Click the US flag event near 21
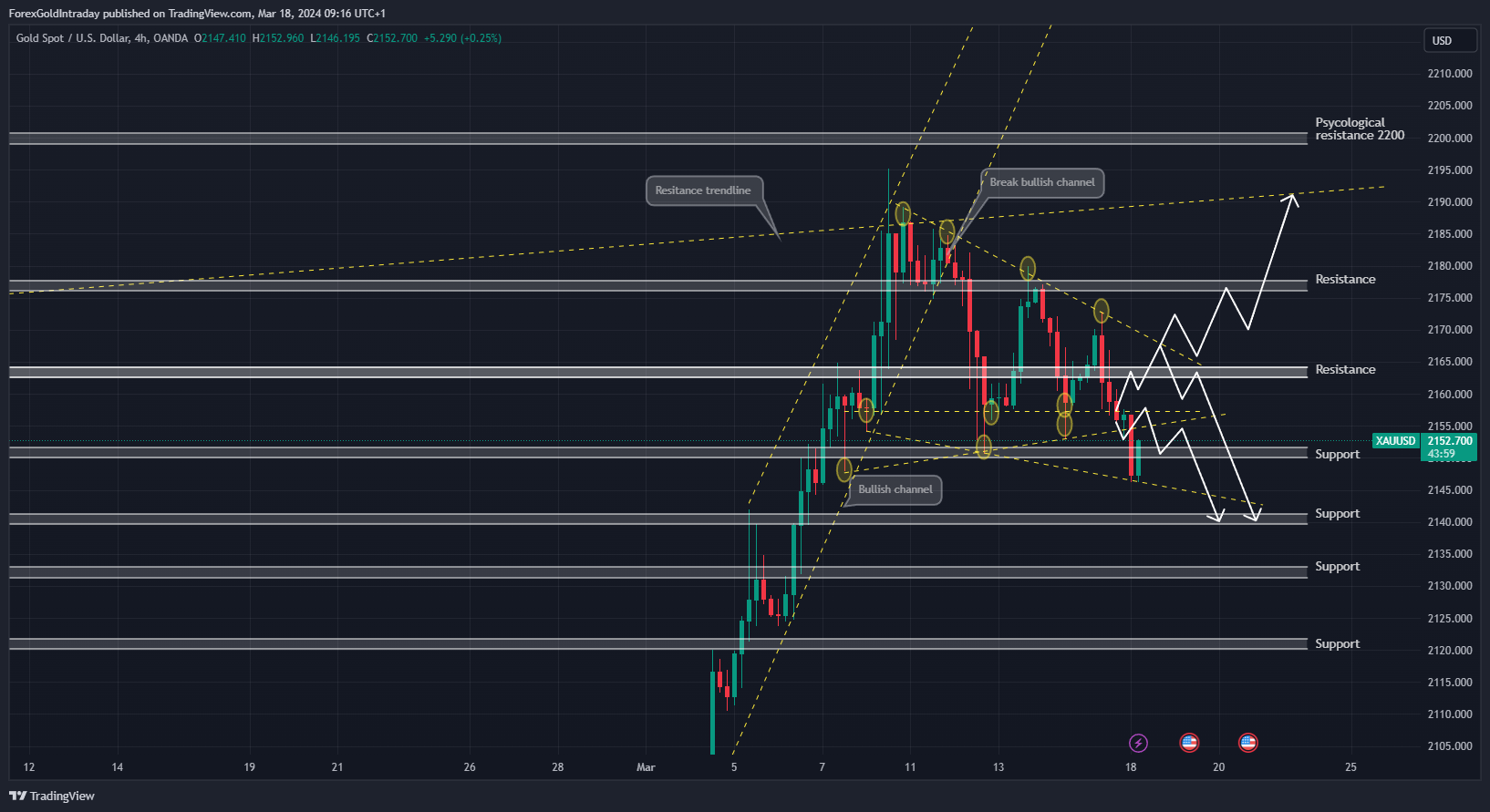The height and width of the screenshot is (812, 1490). click(1248, 743)
